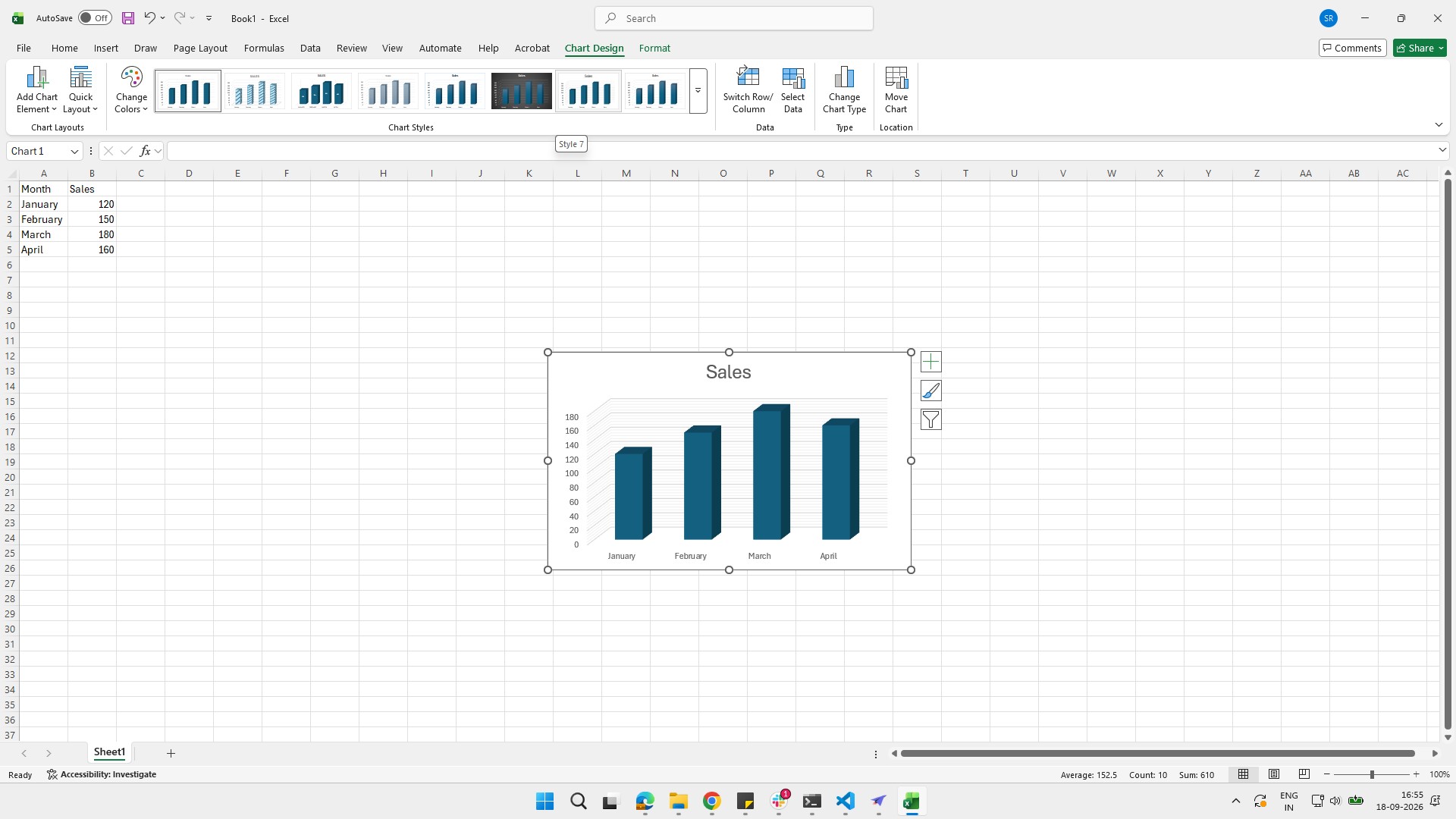Image resolution: width=1456 pixels, height=819 pixels.
Task: Click the Save icon in title bar
Action: click(x=128, y=18)
